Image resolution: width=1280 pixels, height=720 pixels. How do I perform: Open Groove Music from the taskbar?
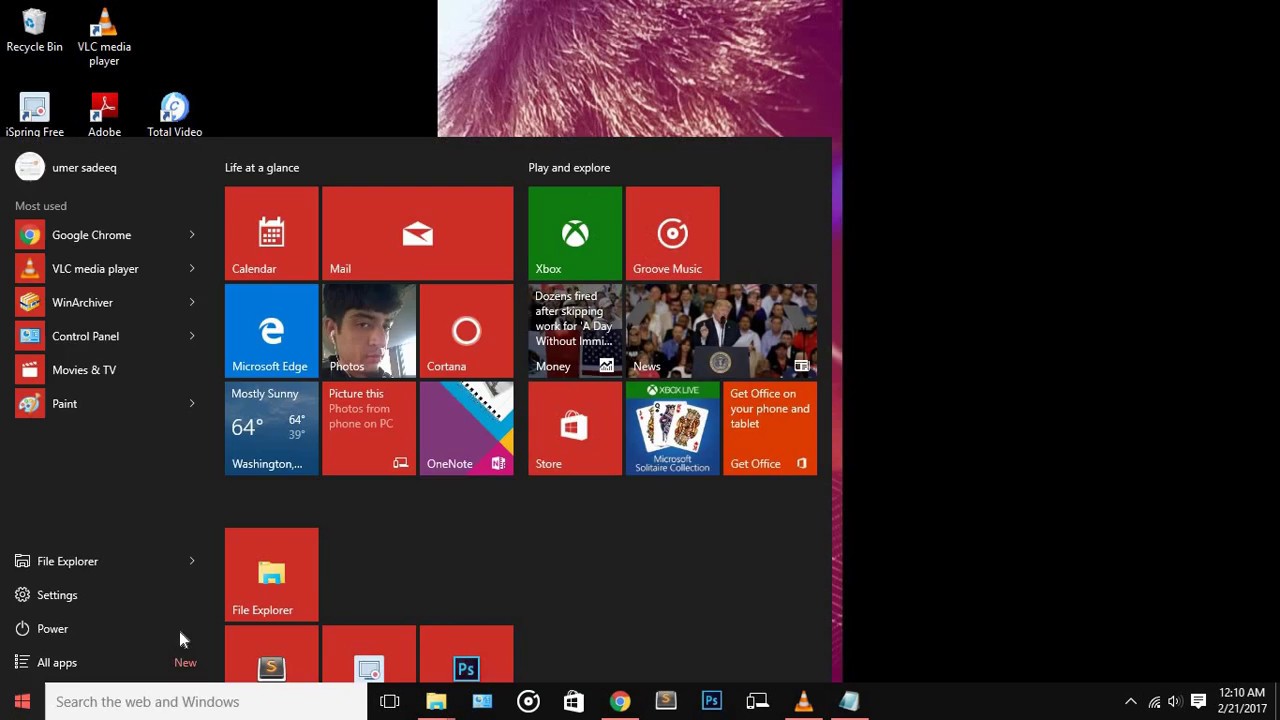pos(528,702)
